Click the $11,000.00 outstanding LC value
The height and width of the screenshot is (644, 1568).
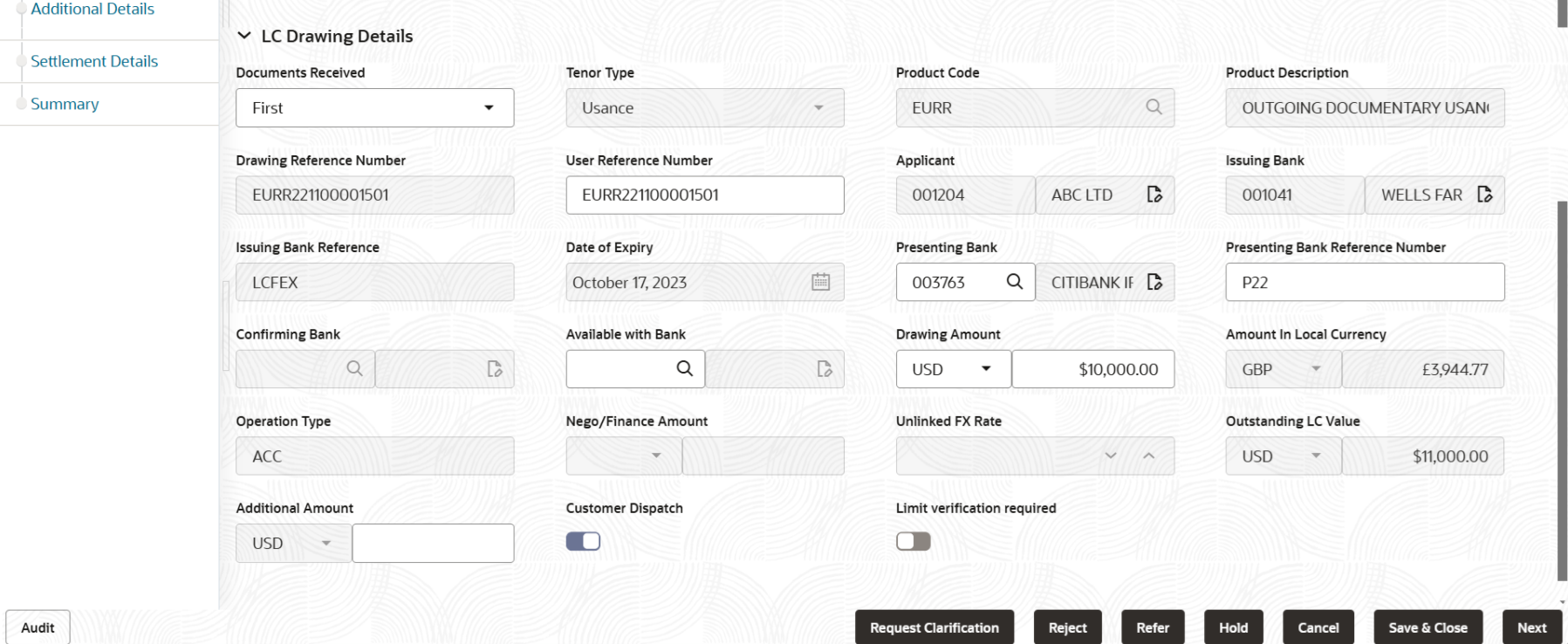click(1450, 456)
